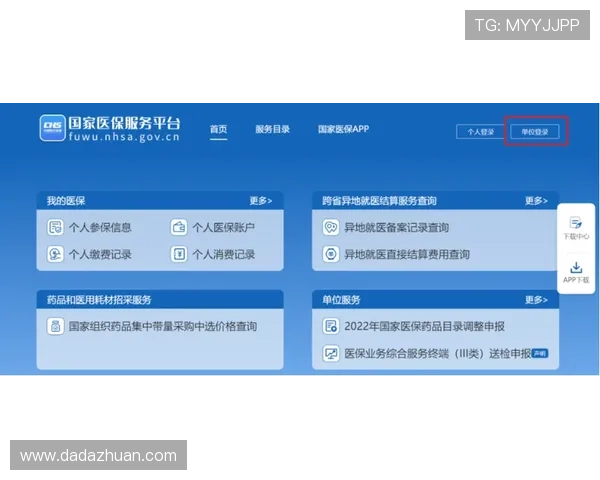Open 2022年国家医保药品目录调整申报 link
The height and width of the screenshot is (480, 600).
pyautogui.click(x=424, y=327)
